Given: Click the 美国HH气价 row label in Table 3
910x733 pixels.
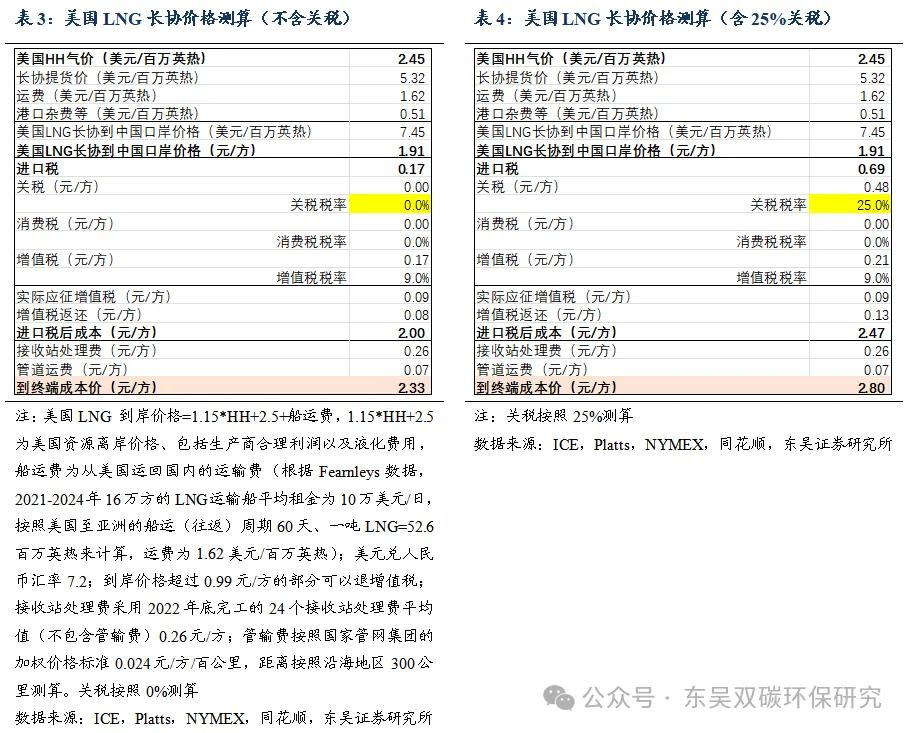Looking at the screenshot, I should tap(111, 59).
